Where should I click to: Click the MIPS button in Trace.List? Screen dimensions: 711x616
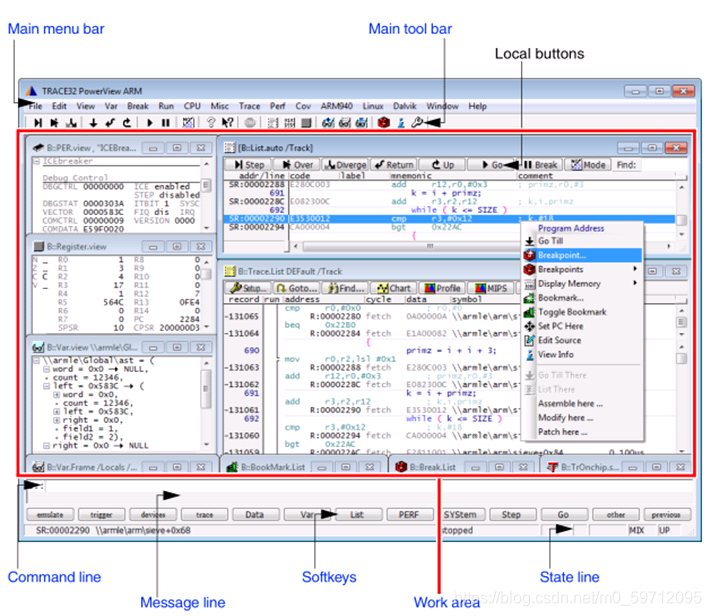point(491,288)
